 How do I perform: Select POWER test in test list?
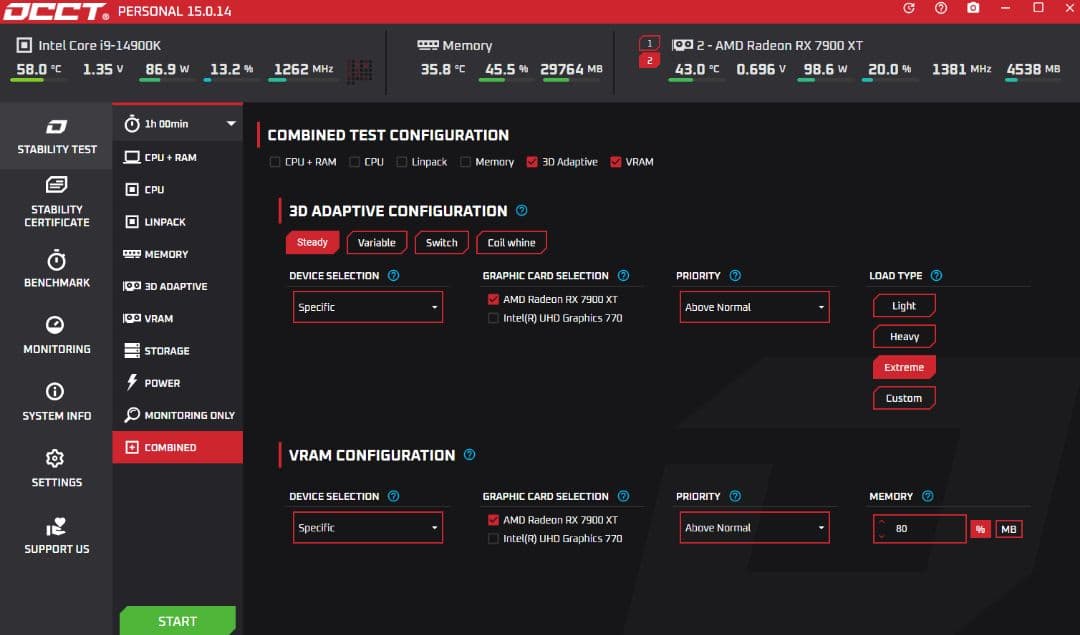pos(178,383)
